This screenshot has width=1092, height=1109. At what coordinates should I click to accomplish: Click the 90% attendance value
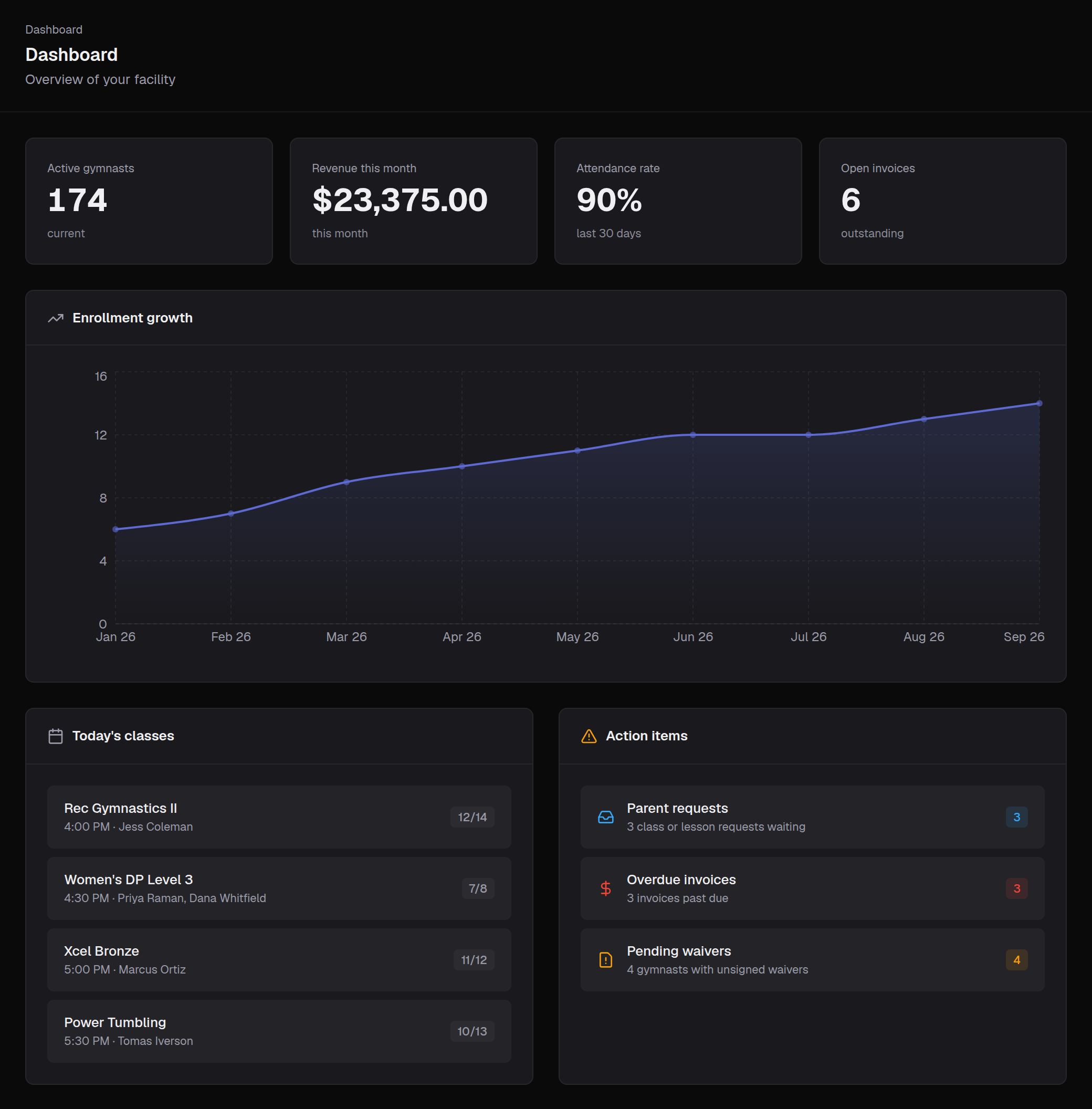click(609, 200)
